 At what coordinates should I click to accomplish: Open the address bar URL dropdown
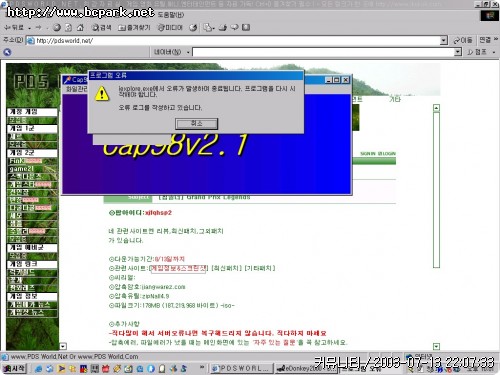[x=444, y=41]
